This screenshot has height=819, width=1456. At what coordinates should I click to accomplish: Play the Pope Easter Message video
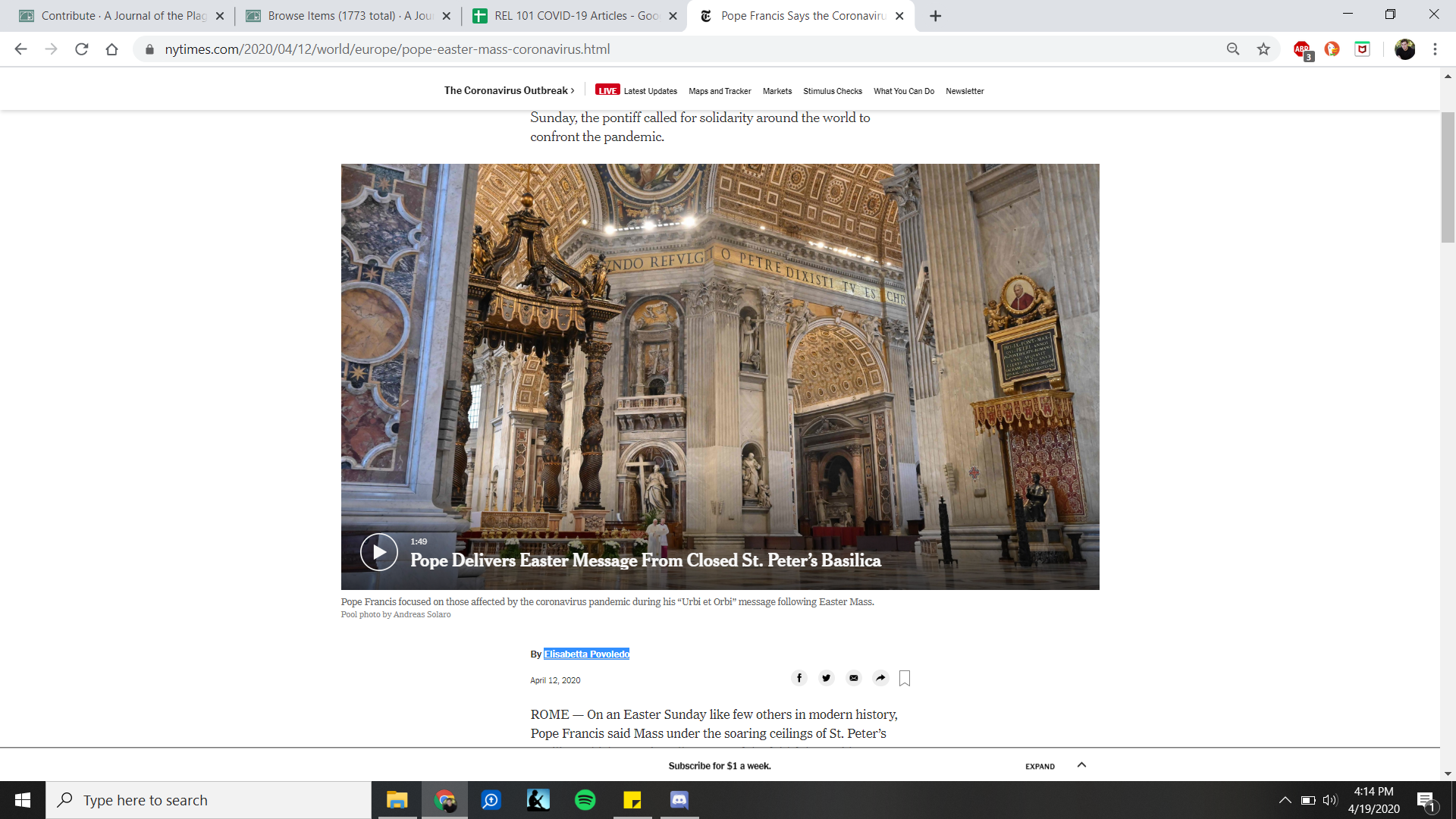[x=378, y=552]
